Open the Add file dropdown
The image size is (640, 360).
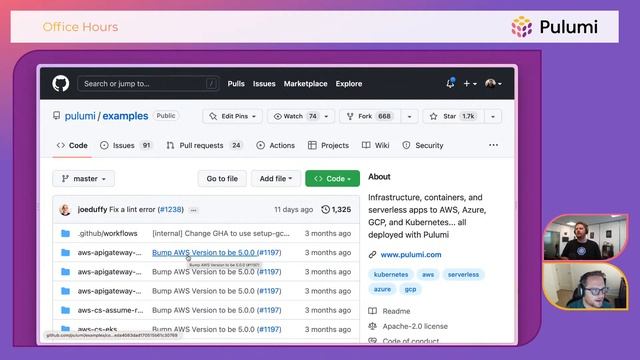(276, 179)
